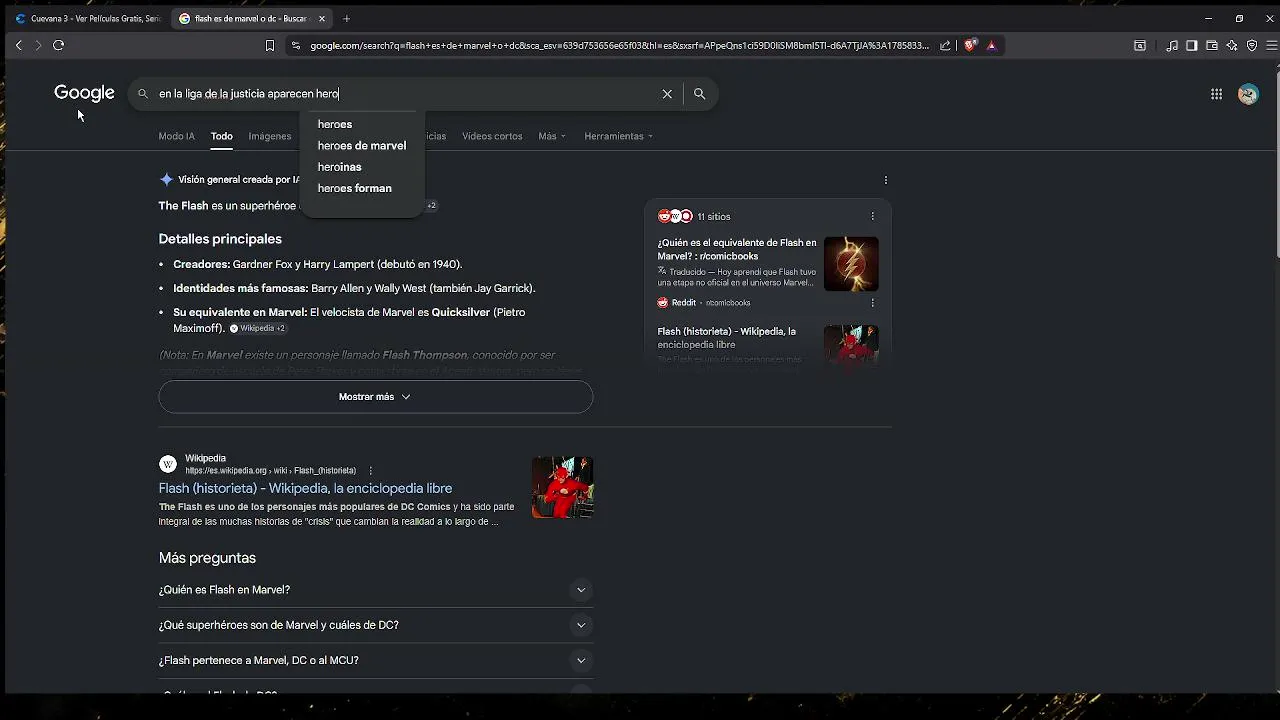The height and width of the screenshot is (720, 1280).
Task: Open AI overview three-dot options menu
Action: pyautogui.click(x=886, y=180)
